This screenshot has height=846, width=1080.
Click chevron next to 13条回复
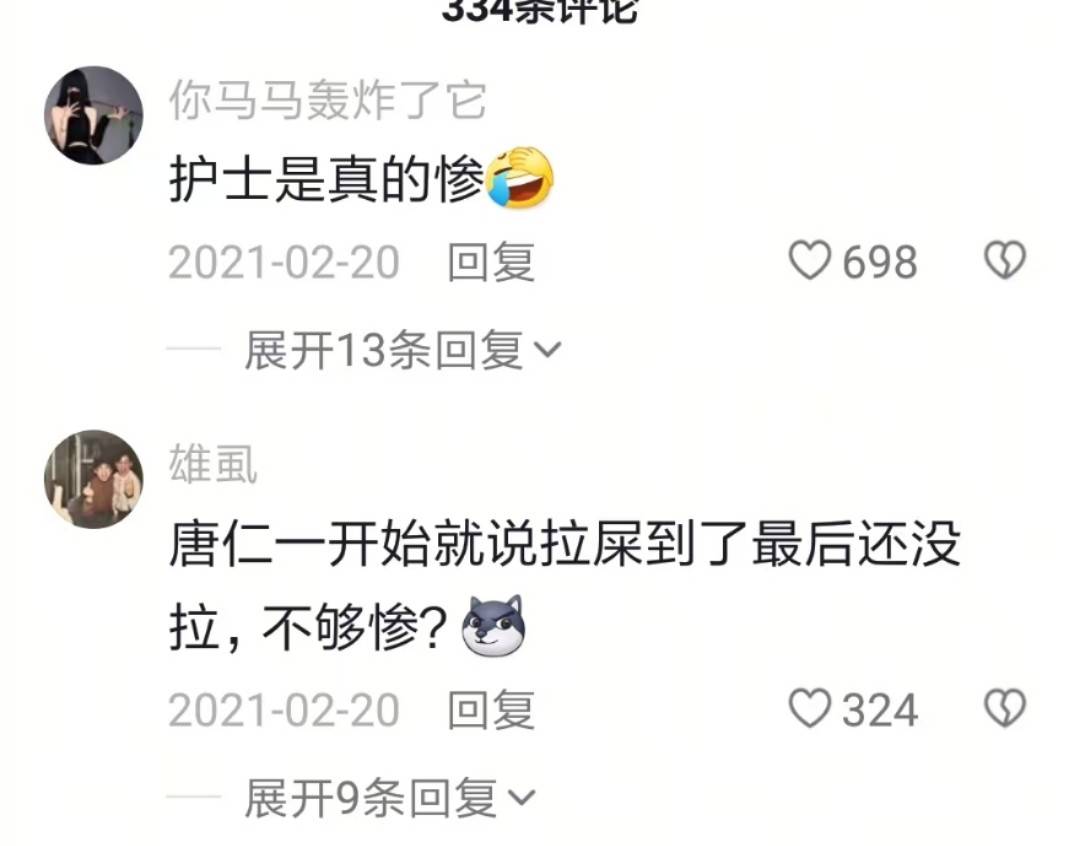point(548,351)
